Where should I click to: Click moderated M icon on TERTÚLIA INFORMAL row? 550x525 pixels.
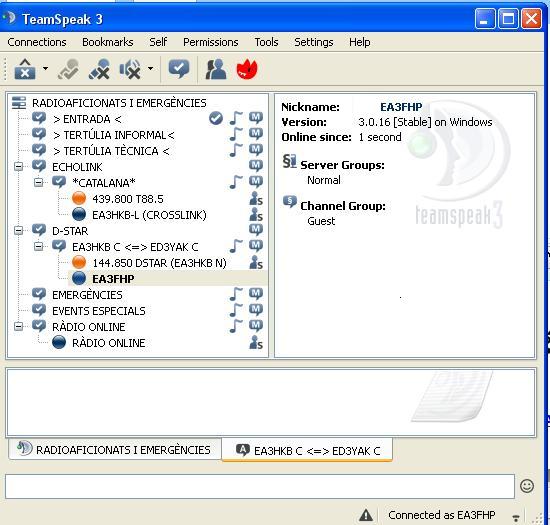coord(256,134)
